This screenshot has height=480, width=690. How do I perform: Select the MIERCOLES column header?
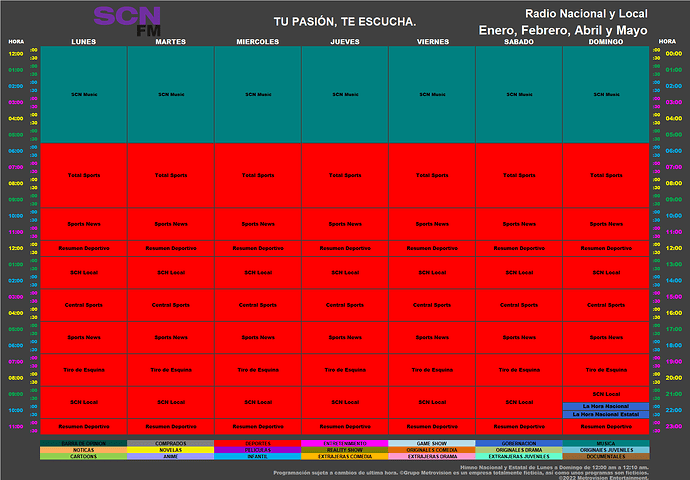[x=258, y=42]
